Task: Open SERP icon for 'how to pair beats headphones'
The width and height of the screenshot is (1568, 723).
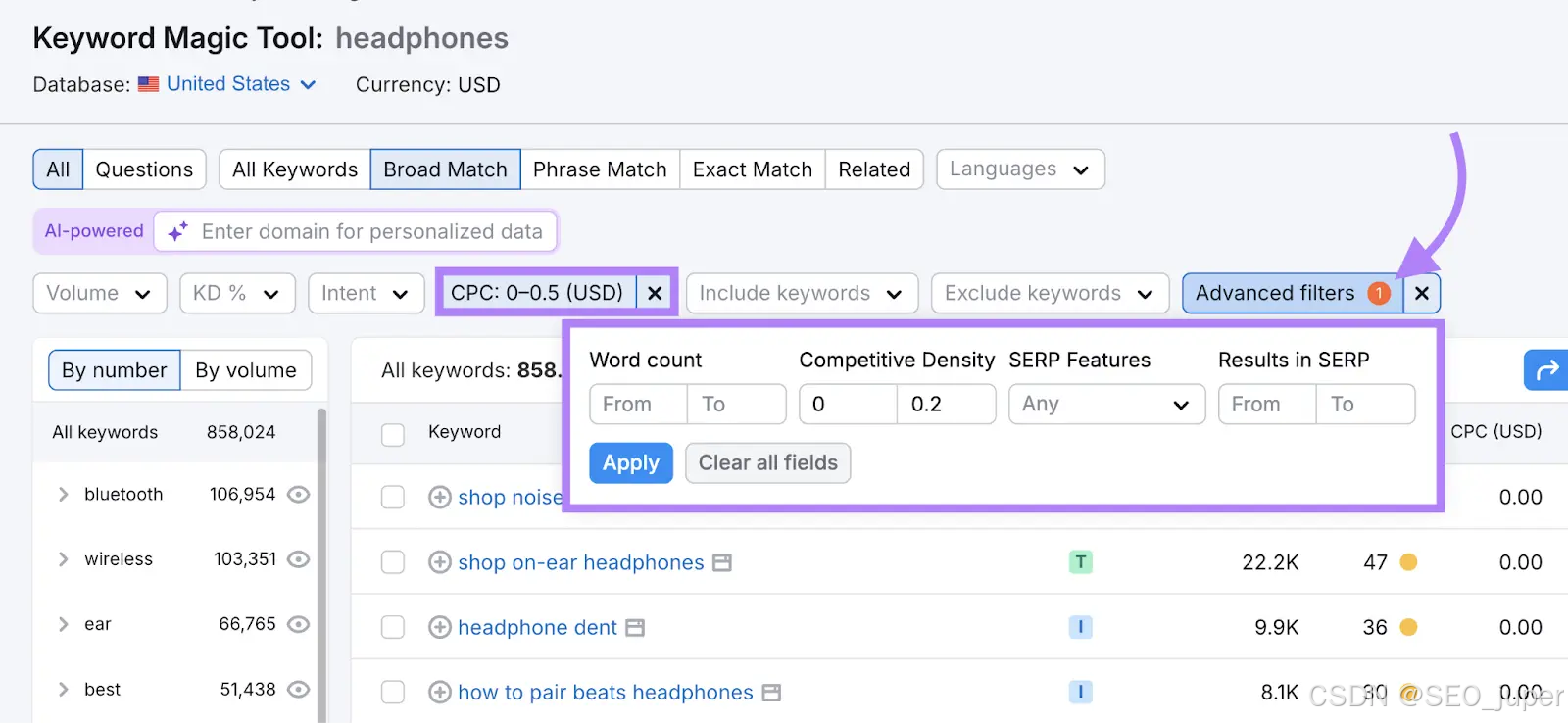Action: click(771, 693)
